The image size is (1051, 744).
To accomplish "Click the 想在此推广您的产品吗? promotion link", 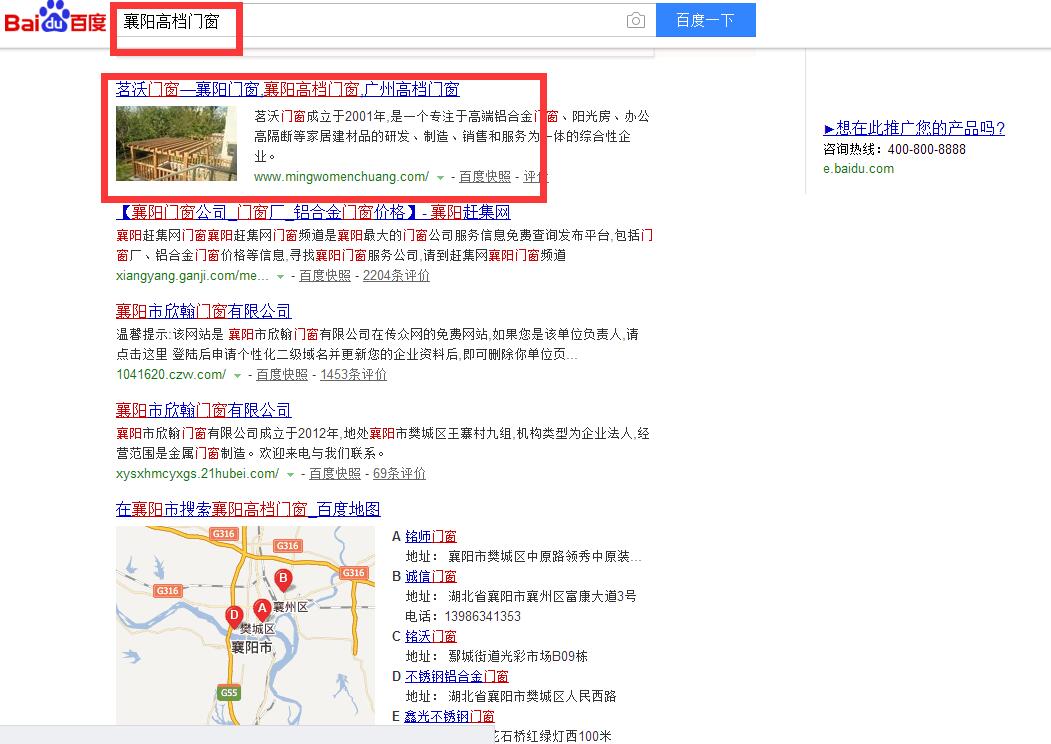I will coord(914,128).
